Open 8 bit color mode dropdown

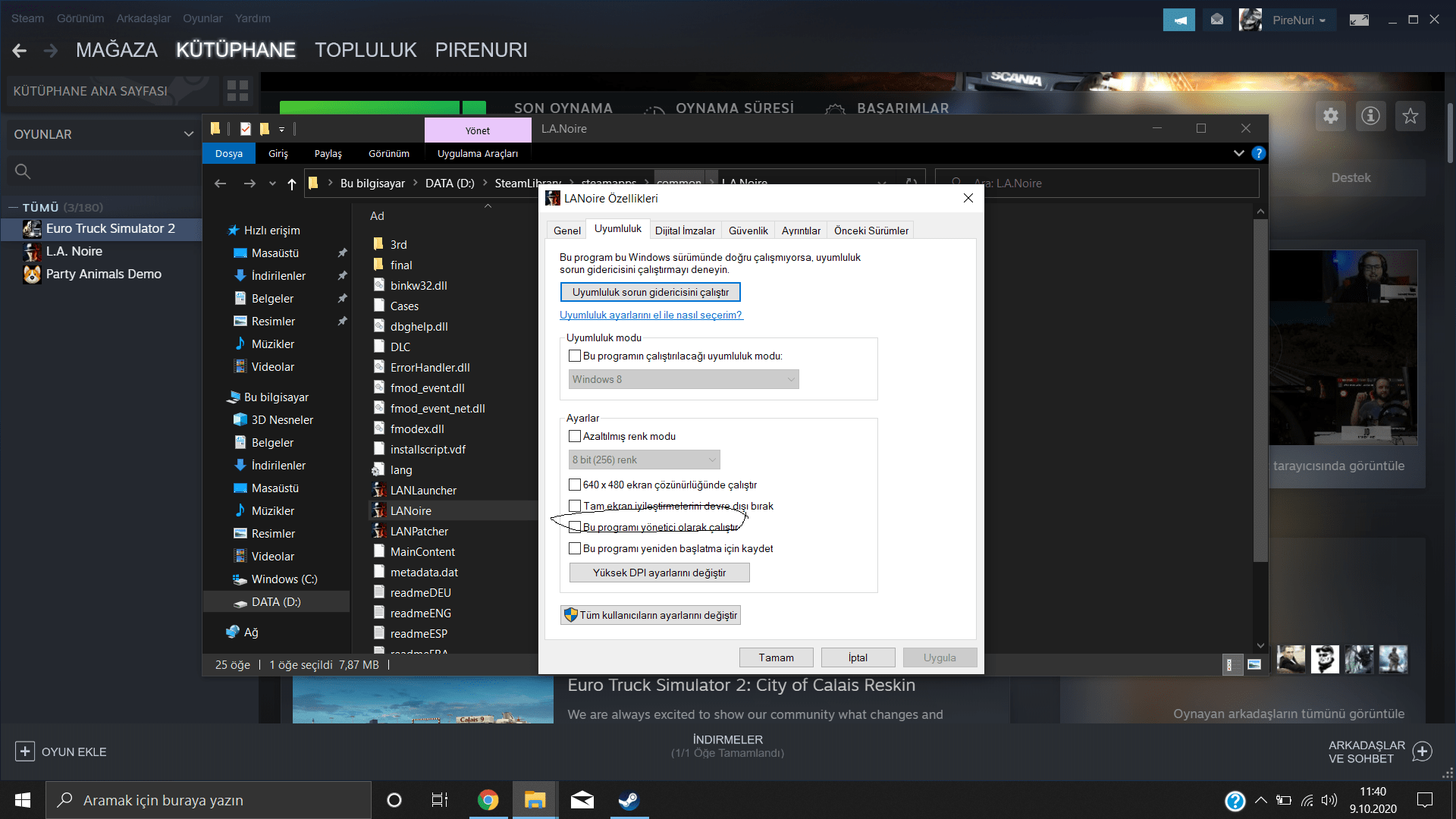[644, 460]
